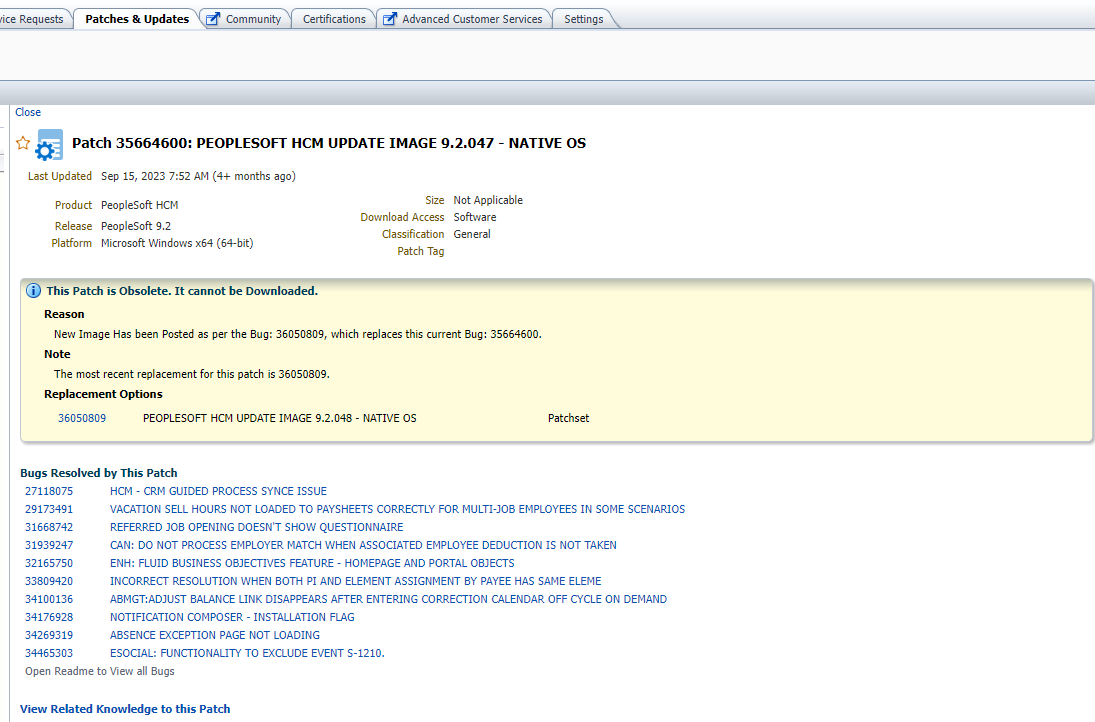Open the fluid business objectives enhancement bug

pos(48,563)
